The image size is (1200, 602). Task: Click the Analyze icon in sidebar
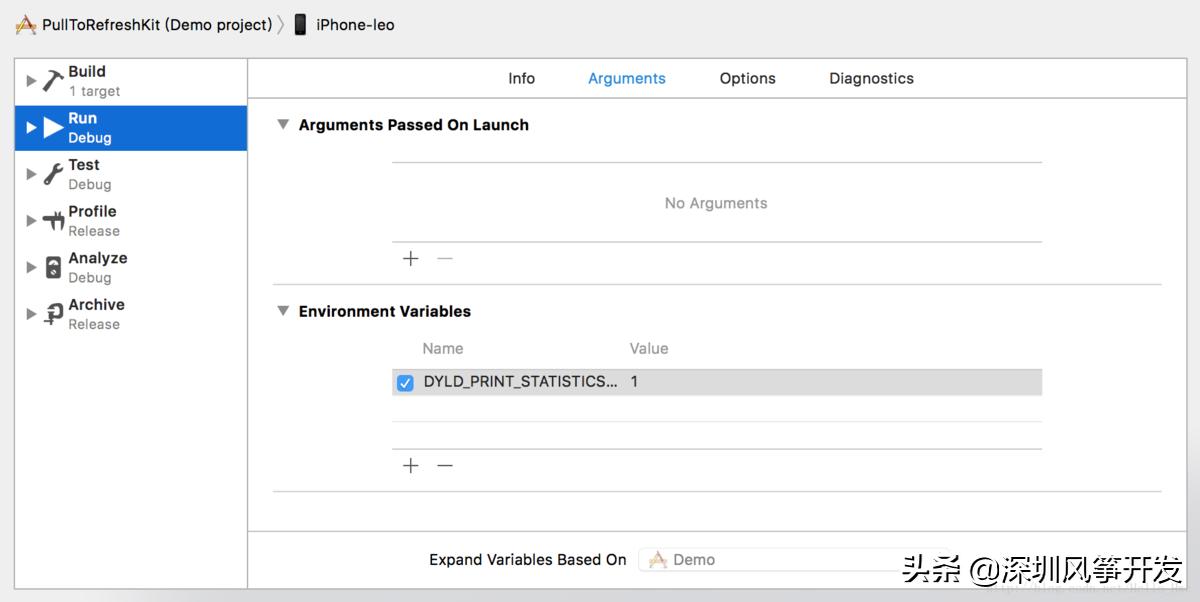click(x=53, y=268)
